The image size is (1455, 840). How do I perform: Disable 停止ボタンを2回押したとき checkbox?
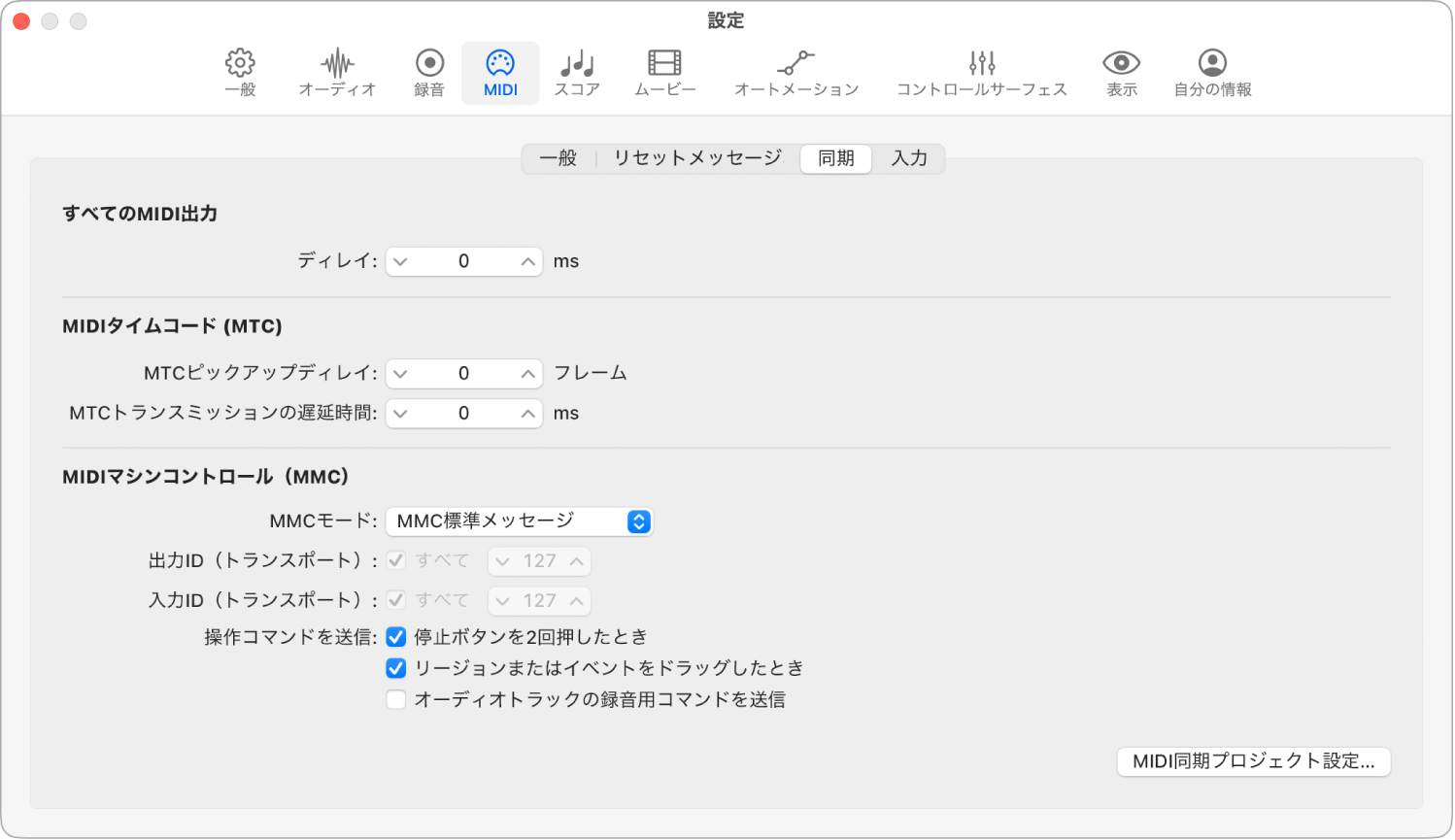[395, 637]
